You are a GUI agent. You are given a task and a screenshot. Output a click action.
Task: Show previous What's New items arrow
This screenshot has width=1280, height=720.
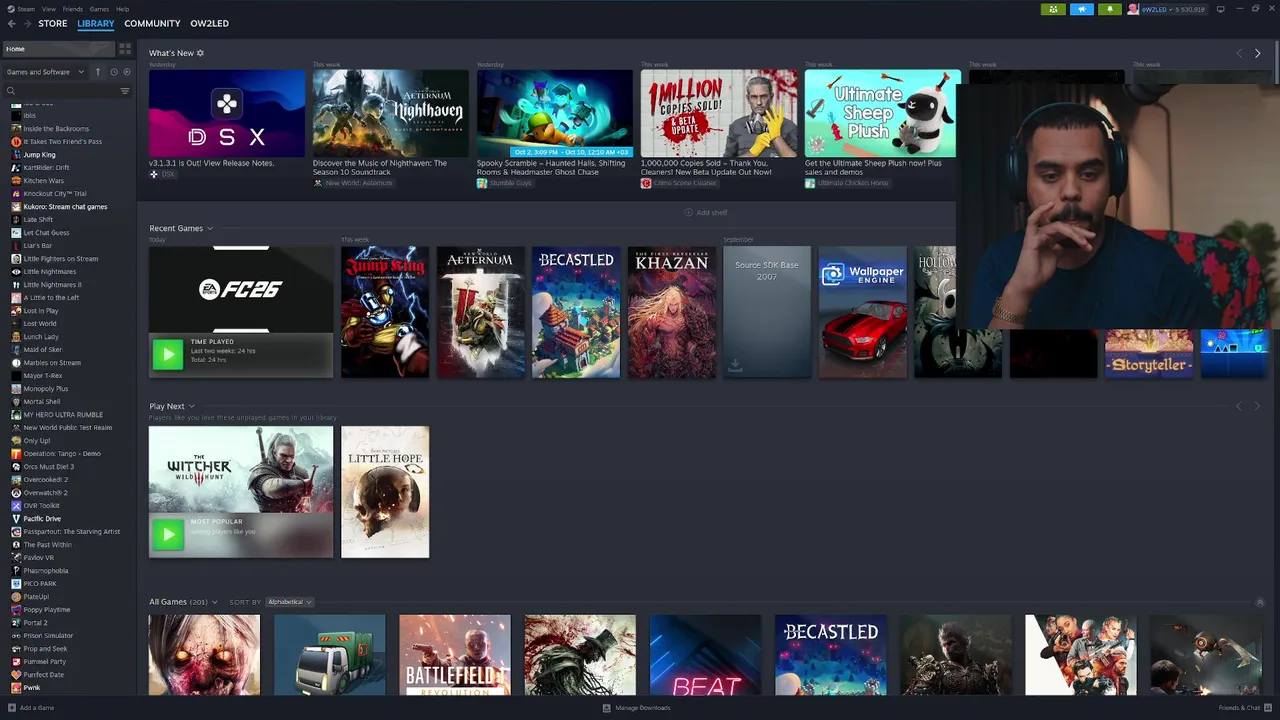click(x=1239, y=53)
